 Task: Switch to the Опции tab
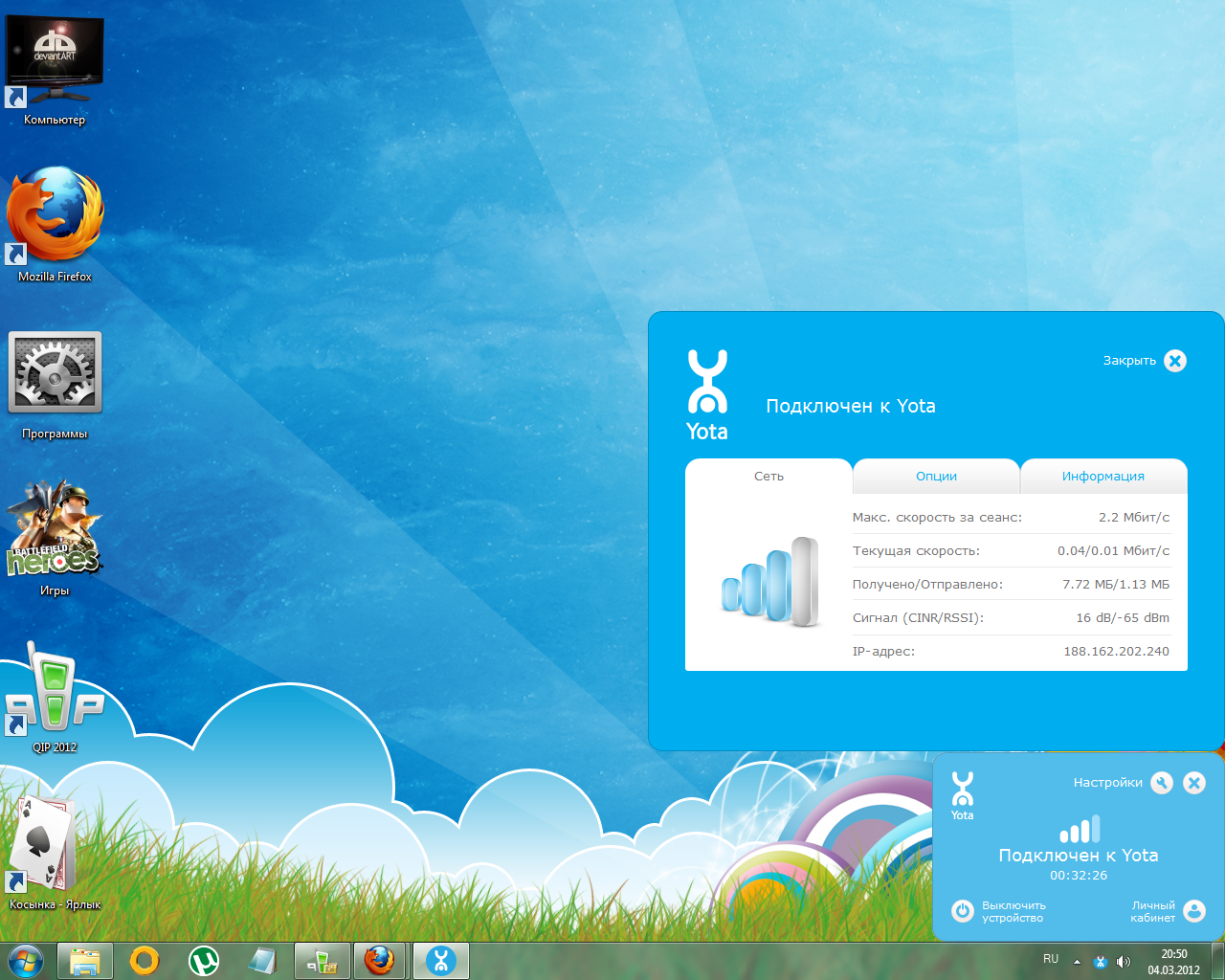936,476
